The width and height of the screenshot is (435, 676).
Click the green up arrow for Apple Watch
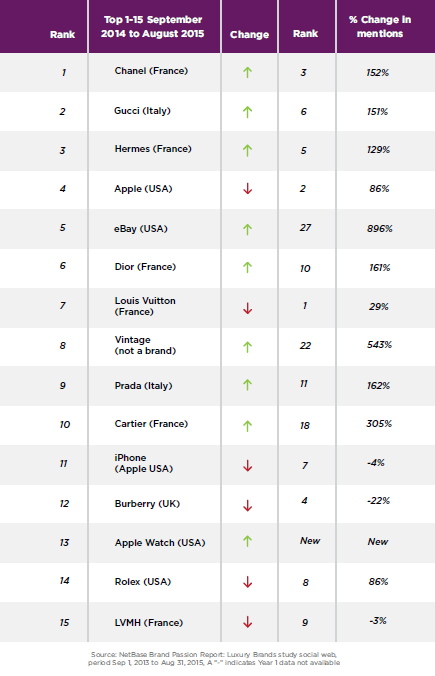(x=247, y=541)
